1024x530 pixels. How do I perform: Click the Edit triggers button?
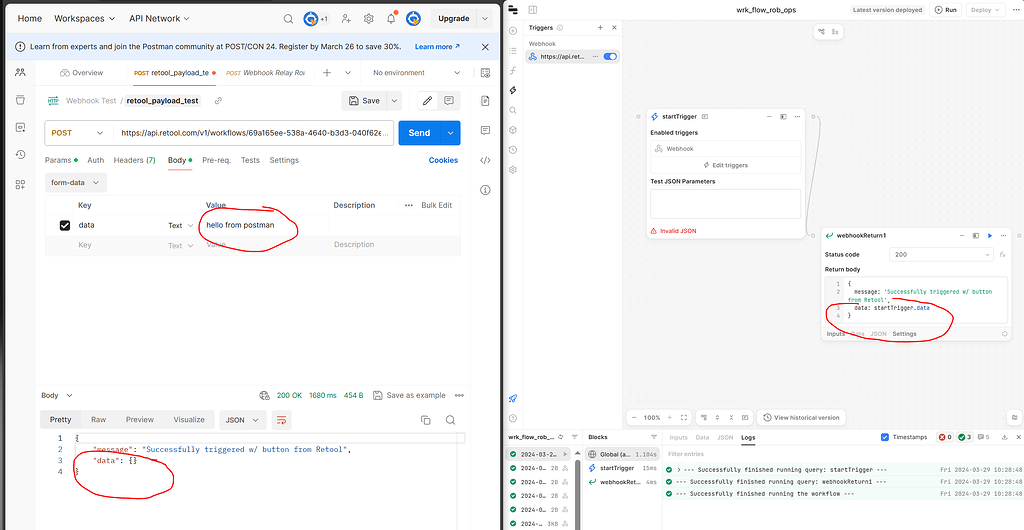pyautogui.click(x=724, y=165)
